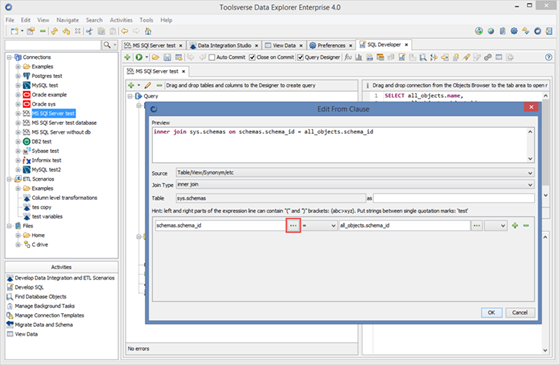
Task: Open the Tools menu
Action: coord(146,20)
